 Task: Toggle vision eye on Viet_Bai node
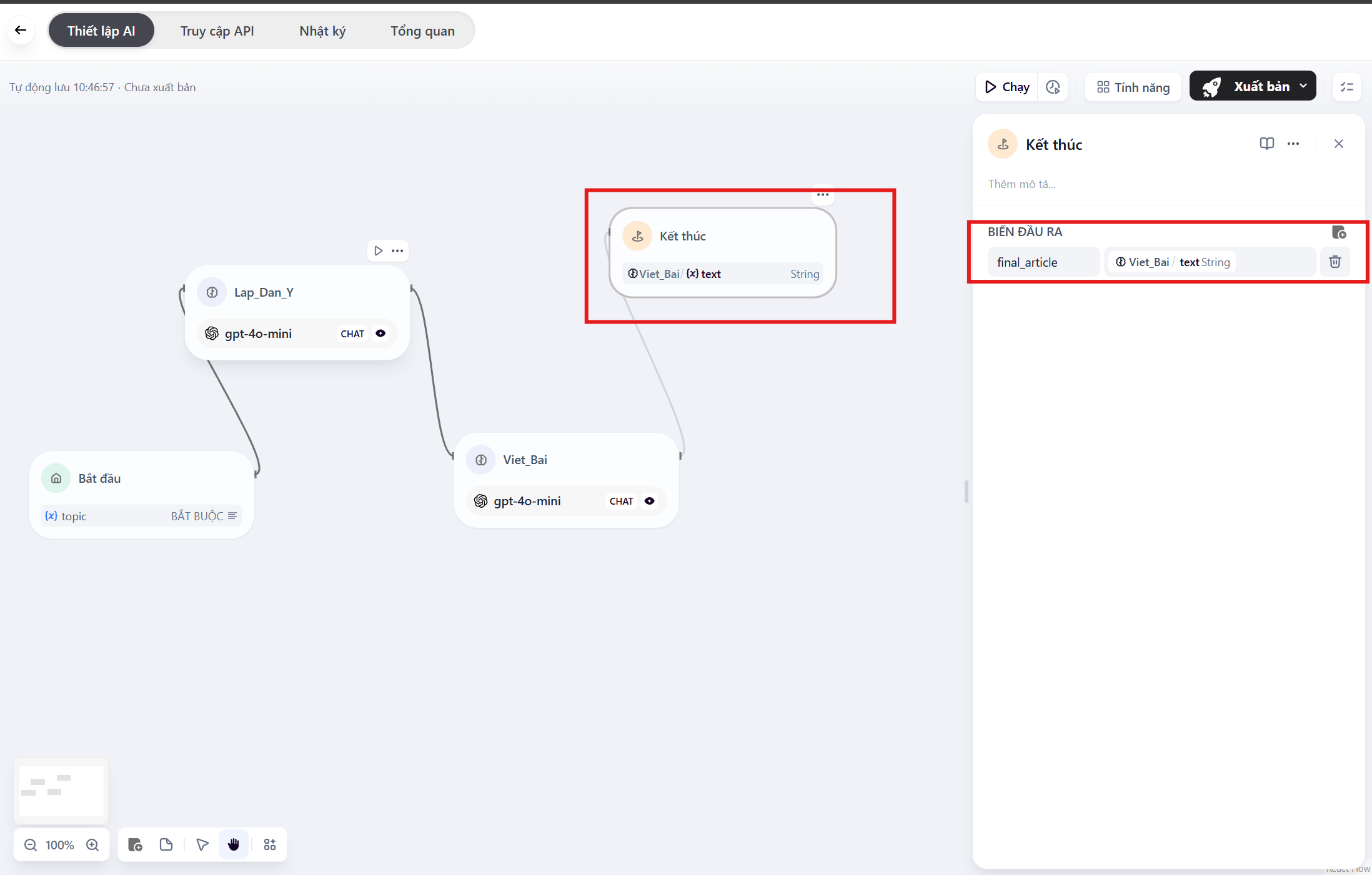[650, 501]
